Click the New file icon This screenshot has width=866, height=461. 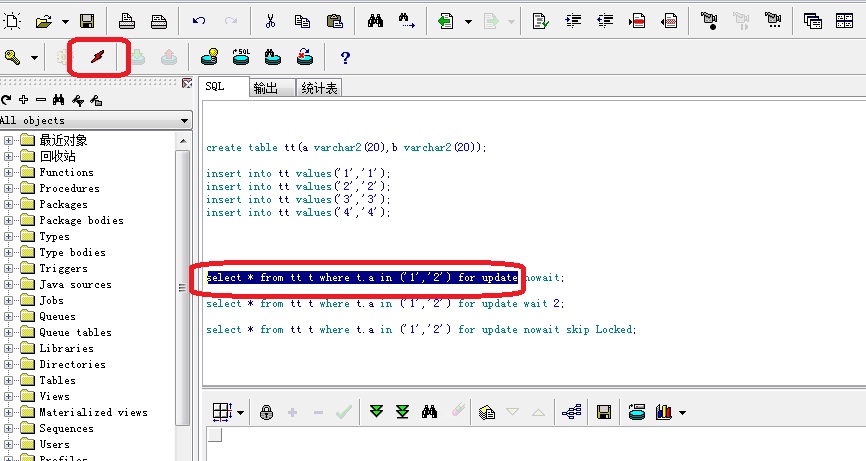click(x=12, y=21)
